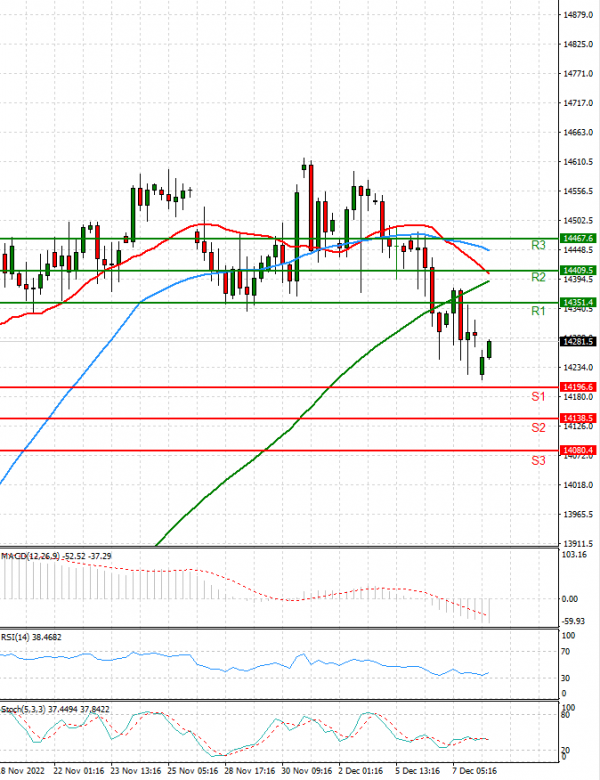Click the 14879.0 price axis value
The image size is (600, 780).
578,15
